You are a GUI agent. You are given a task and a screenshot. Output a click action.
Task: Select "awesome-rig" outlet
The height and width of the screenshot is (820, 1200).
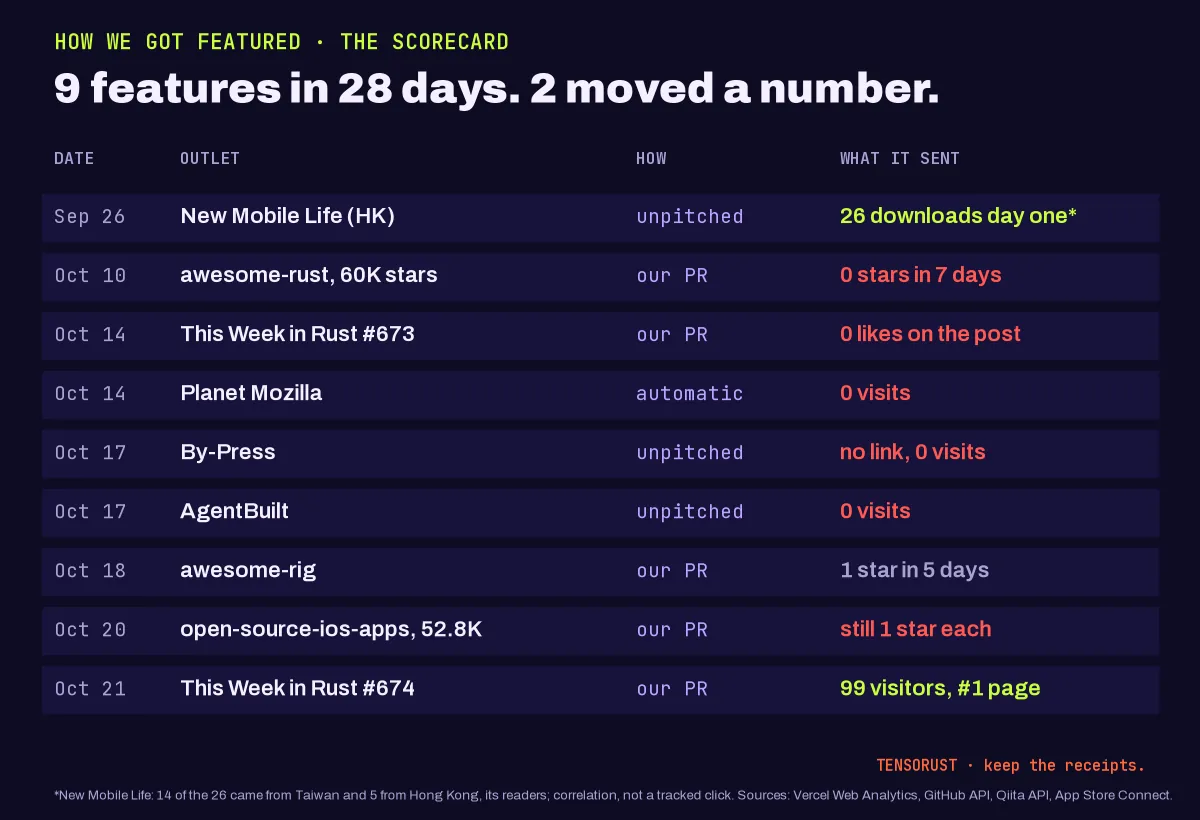pyautogui.click(x=248, y=570)
